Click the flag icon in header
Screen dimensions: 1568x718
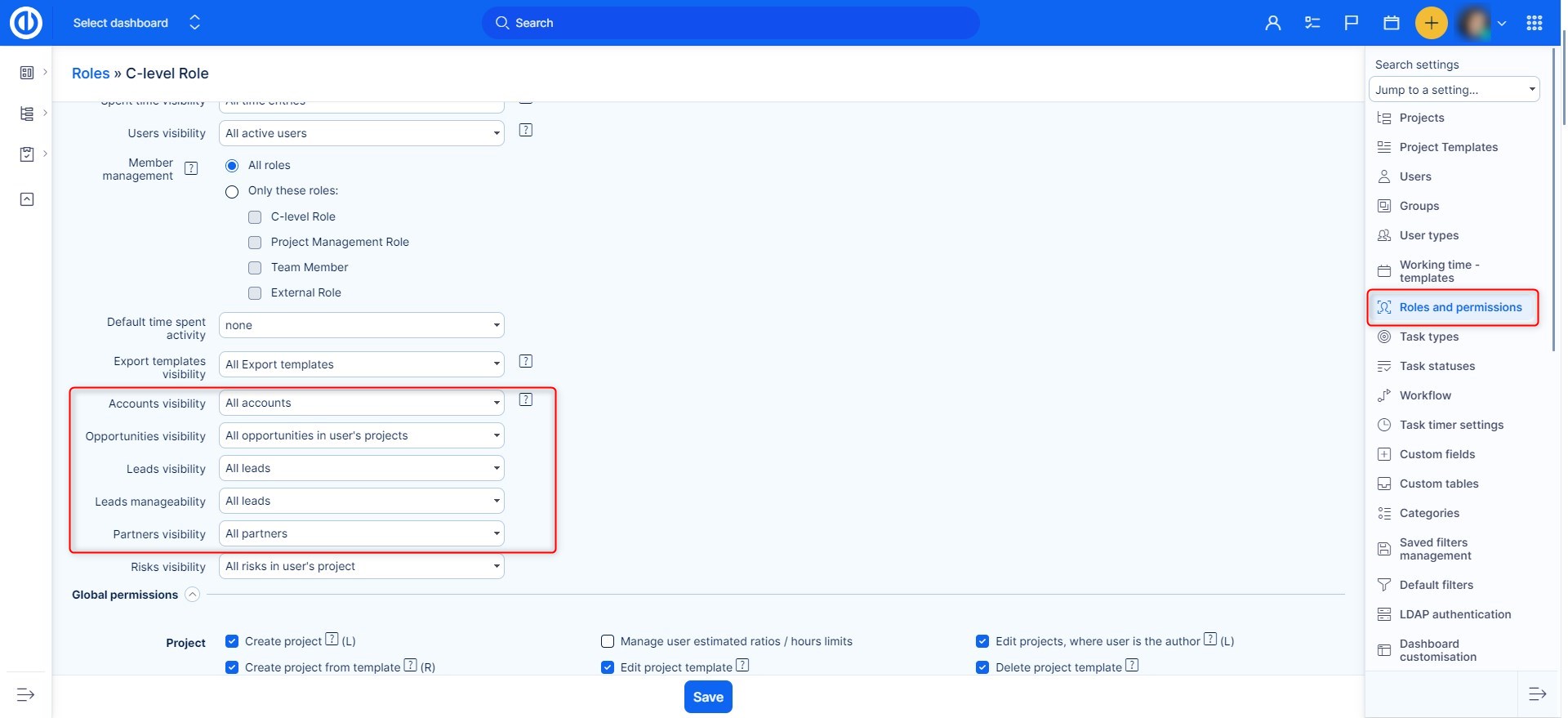(x=1352, y=23)
